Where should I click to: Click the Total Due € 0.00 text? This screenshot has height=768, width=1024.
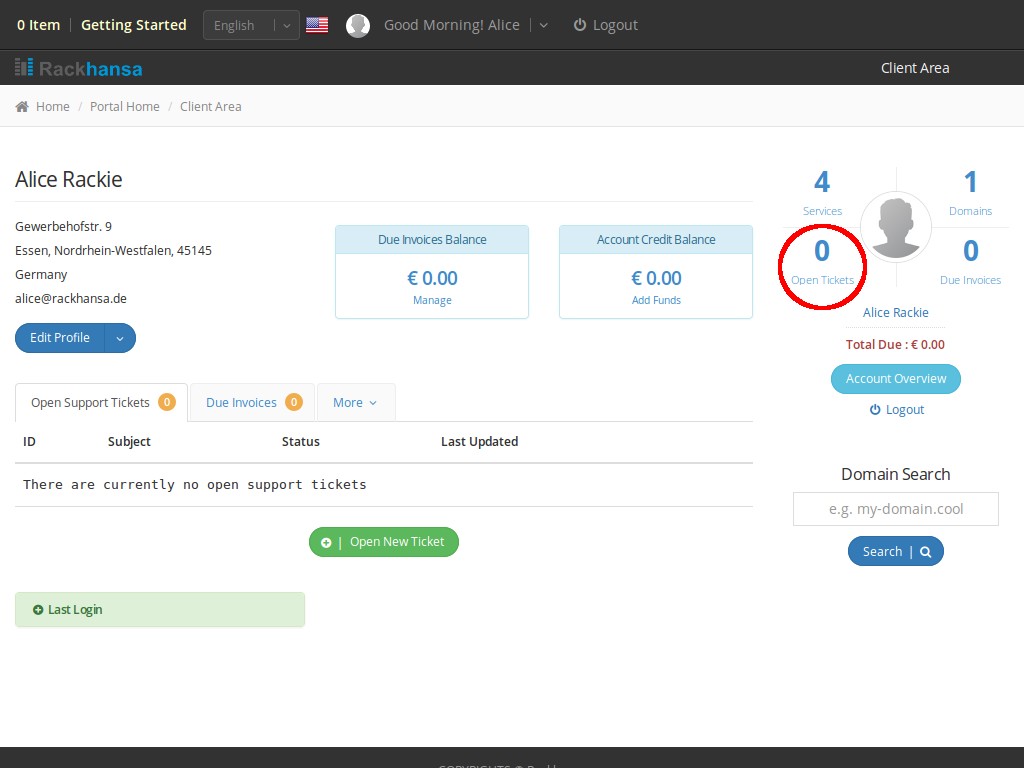tap(895, 345)
